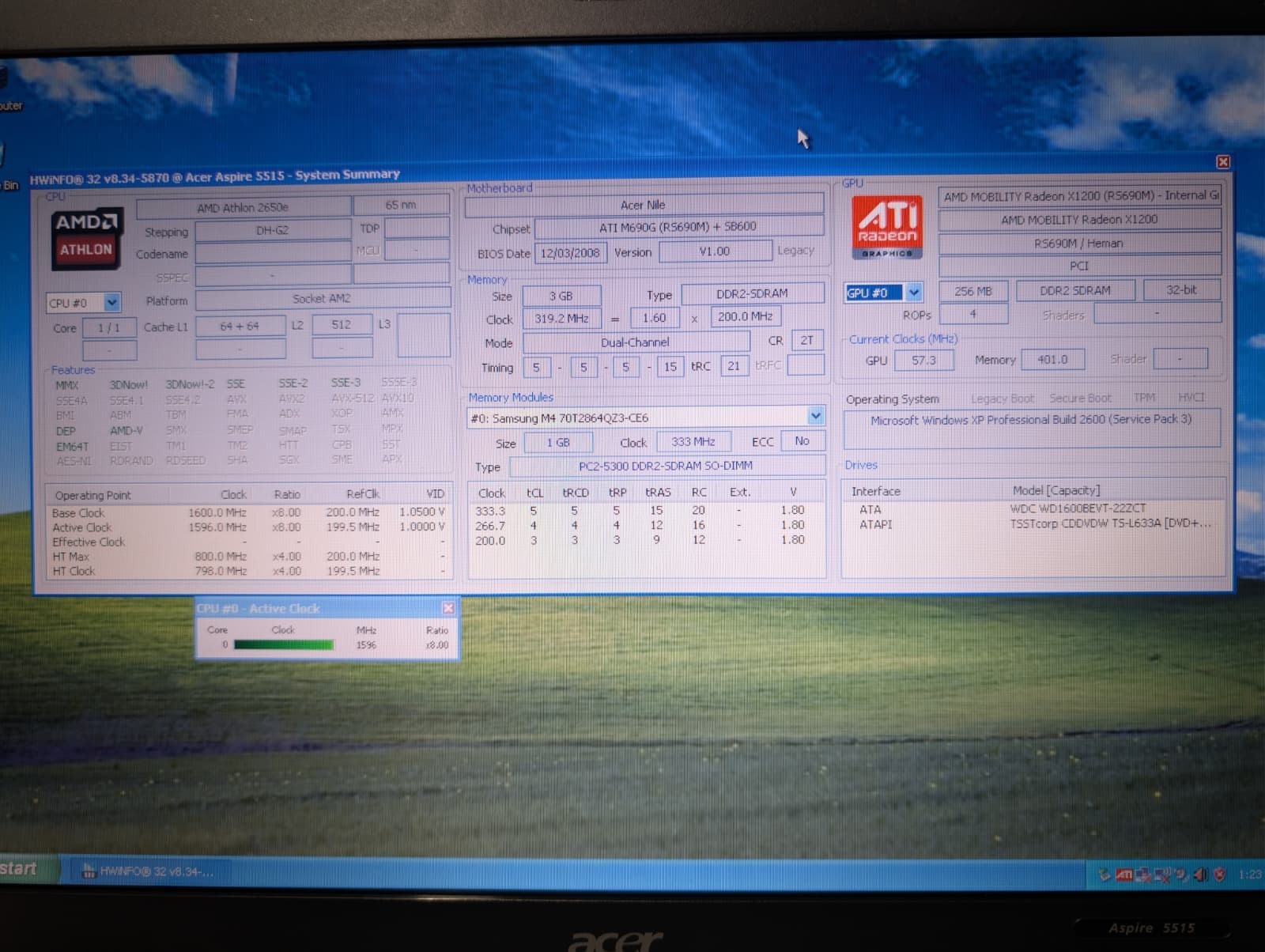
Task: Click the Operating Point column header
Action: [93, 495]
